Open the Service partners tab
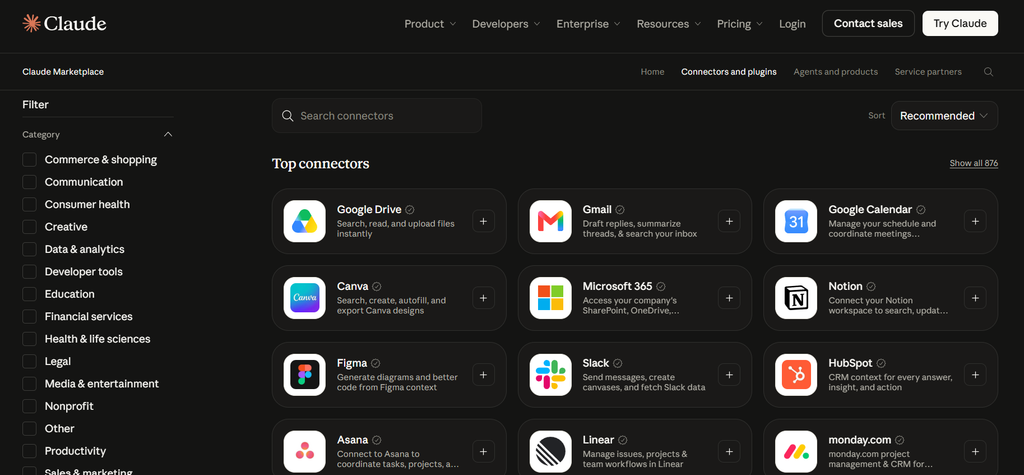The width and height of the screenshot is (1024, 475). point(928,72)
